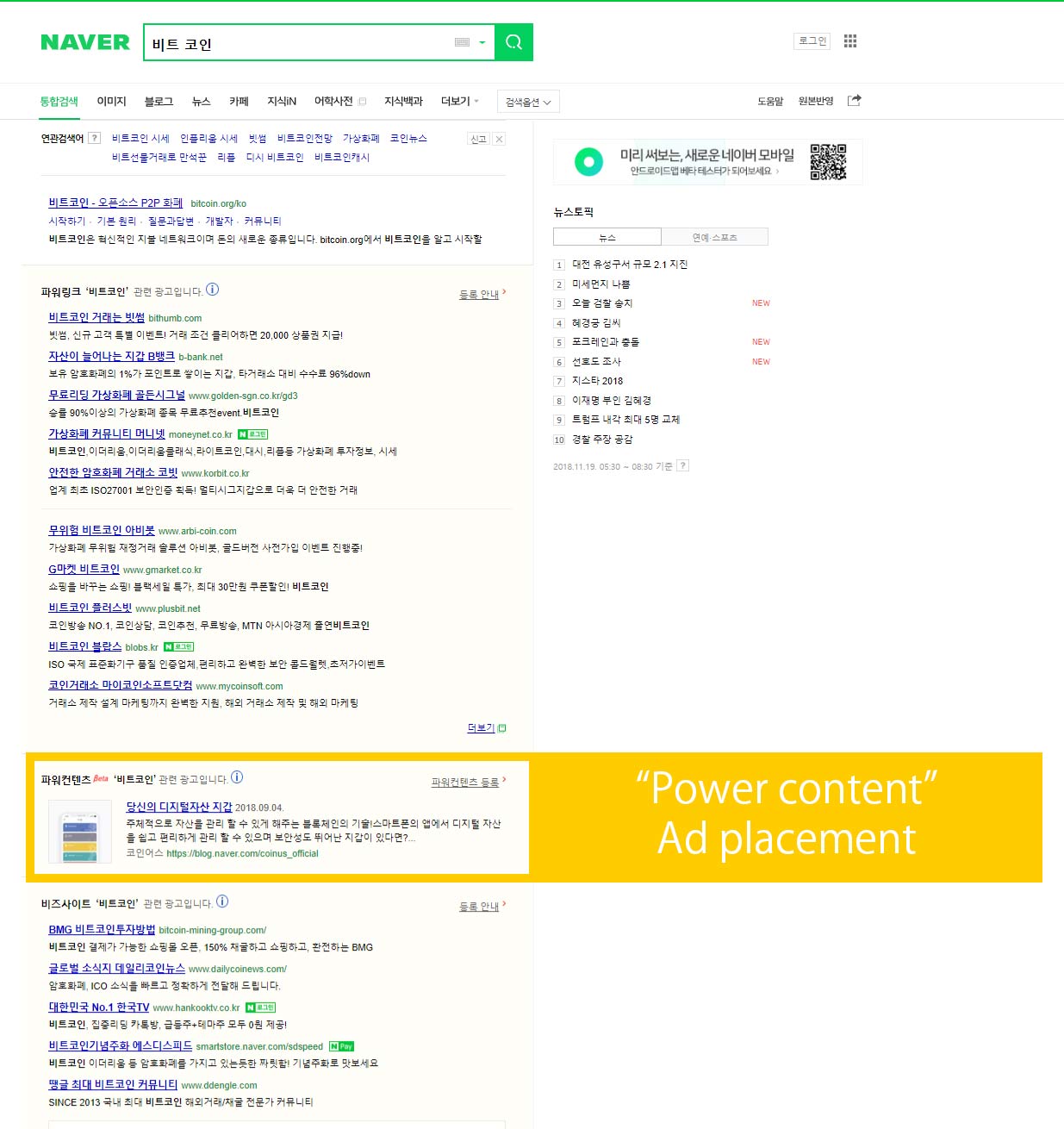Select the 통합검색 tab
Viewport: 1064px width, 1129px height.
59,102
